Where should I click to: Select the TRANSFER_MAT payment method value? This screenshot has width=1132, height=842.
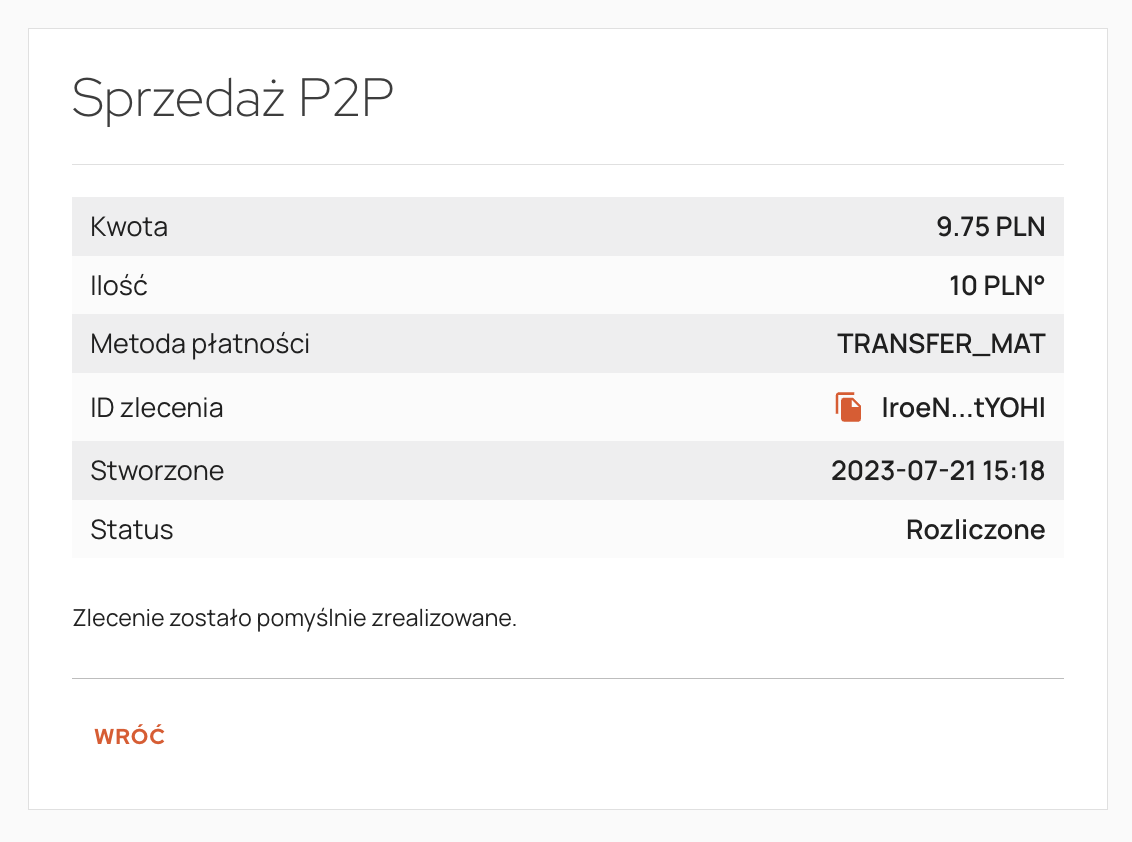point(941,345)
